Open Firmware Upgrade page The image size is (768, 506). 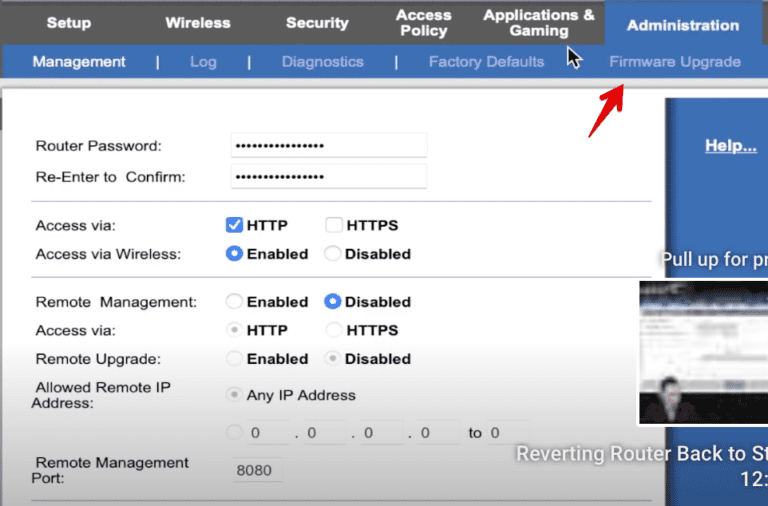click(x=675, y=62)
